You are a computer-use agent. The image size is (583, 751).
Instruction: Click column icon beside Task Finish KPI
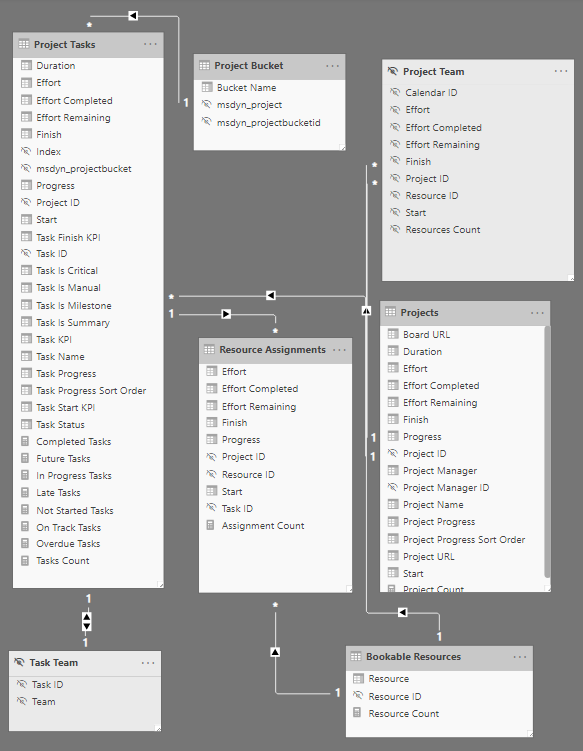[x=26, y=237]
